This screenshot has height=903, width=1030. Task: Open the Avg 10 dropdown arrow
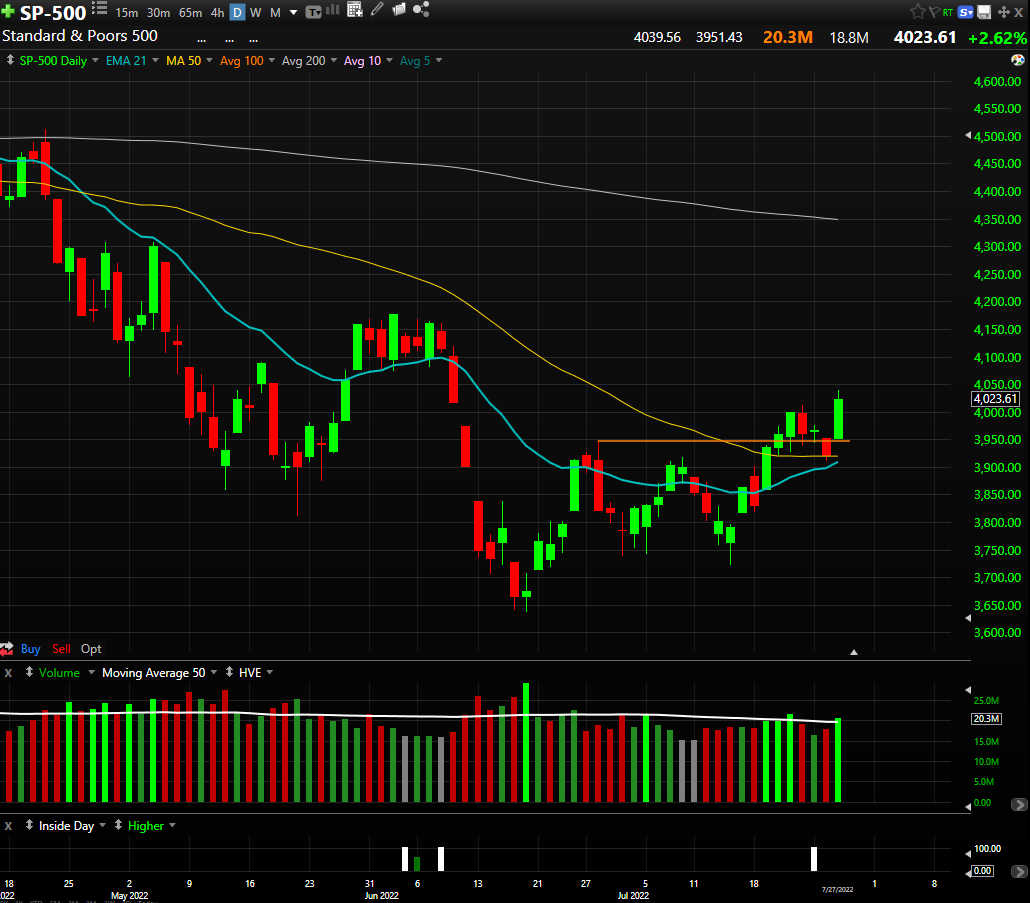coord(390,60)
